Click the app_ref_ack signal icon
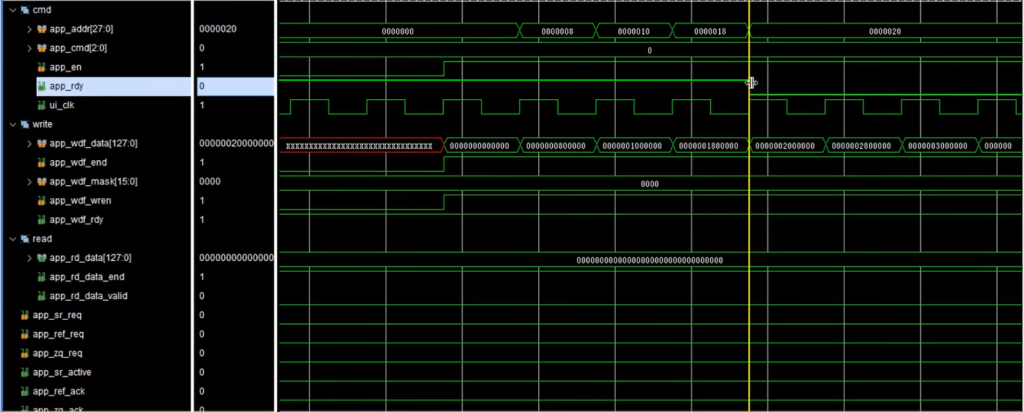The height and width of the screenshot is (412, 1024). [x=25, y=391]
